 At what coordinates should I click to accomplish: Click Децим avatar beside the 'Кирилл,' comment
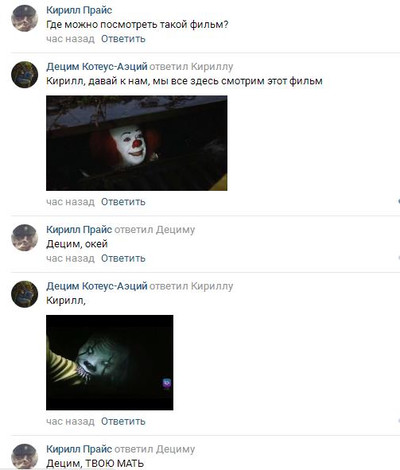click(x=25, y=294)
